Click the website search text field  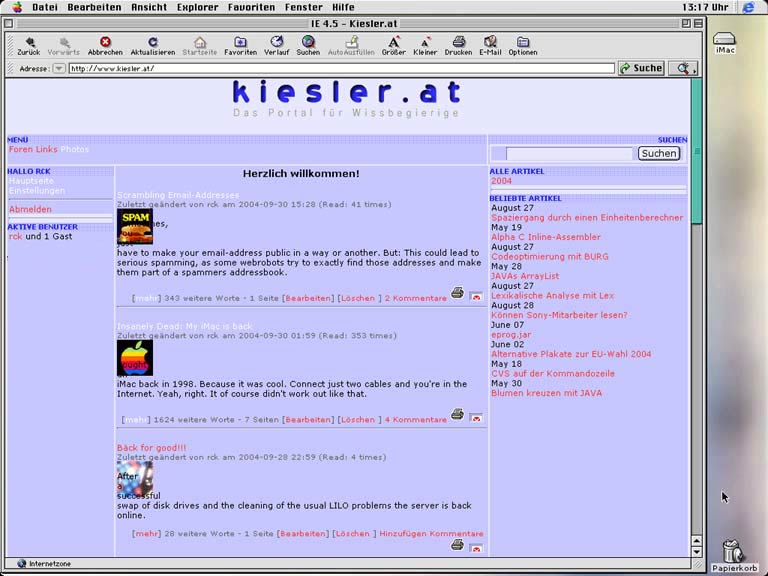coord(569,154)
